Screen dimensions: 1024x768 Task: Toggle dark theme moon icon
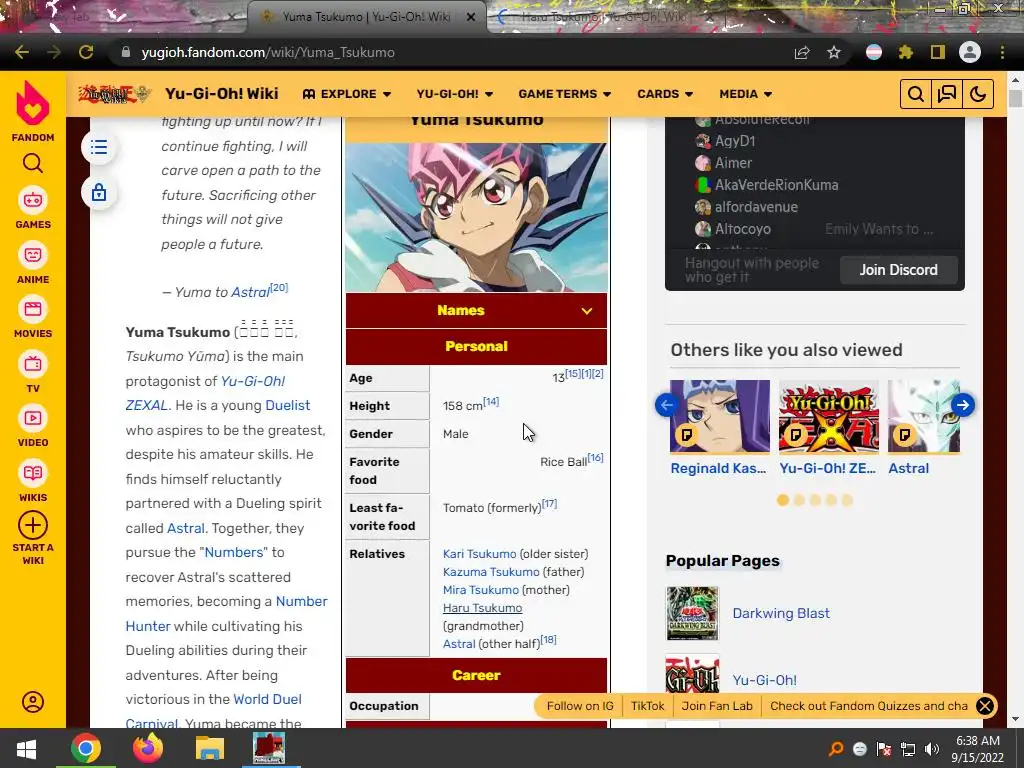[x=978, y=94]
